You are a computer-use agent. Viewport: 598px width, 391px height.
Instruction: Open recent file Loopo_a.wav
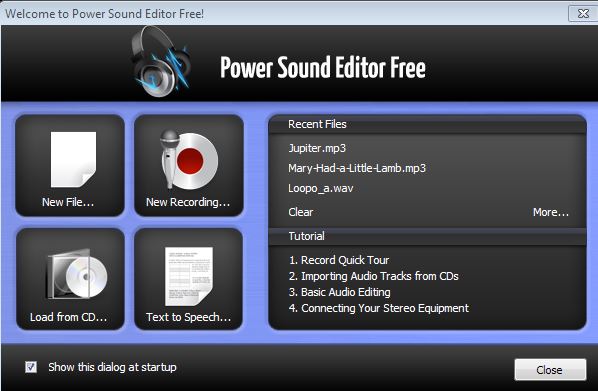[x=320, y=188]
